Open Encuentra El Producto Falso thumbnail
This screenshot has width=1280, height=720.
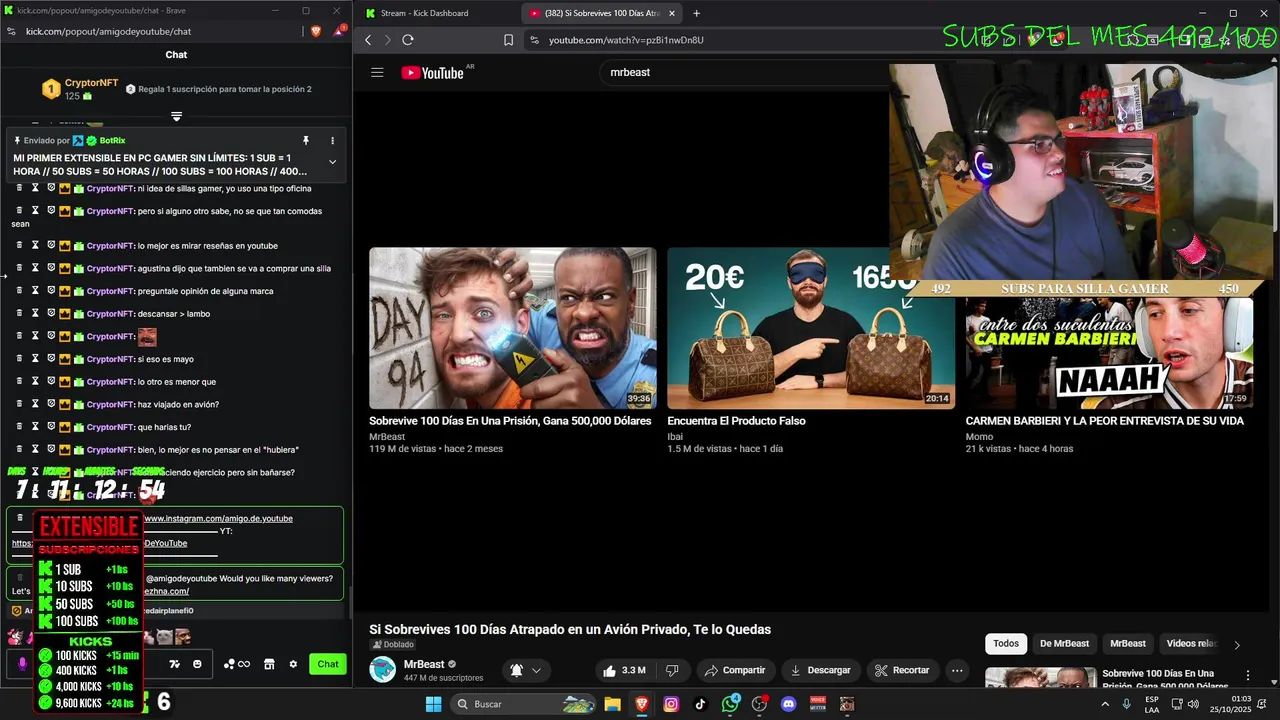(811, 328)
